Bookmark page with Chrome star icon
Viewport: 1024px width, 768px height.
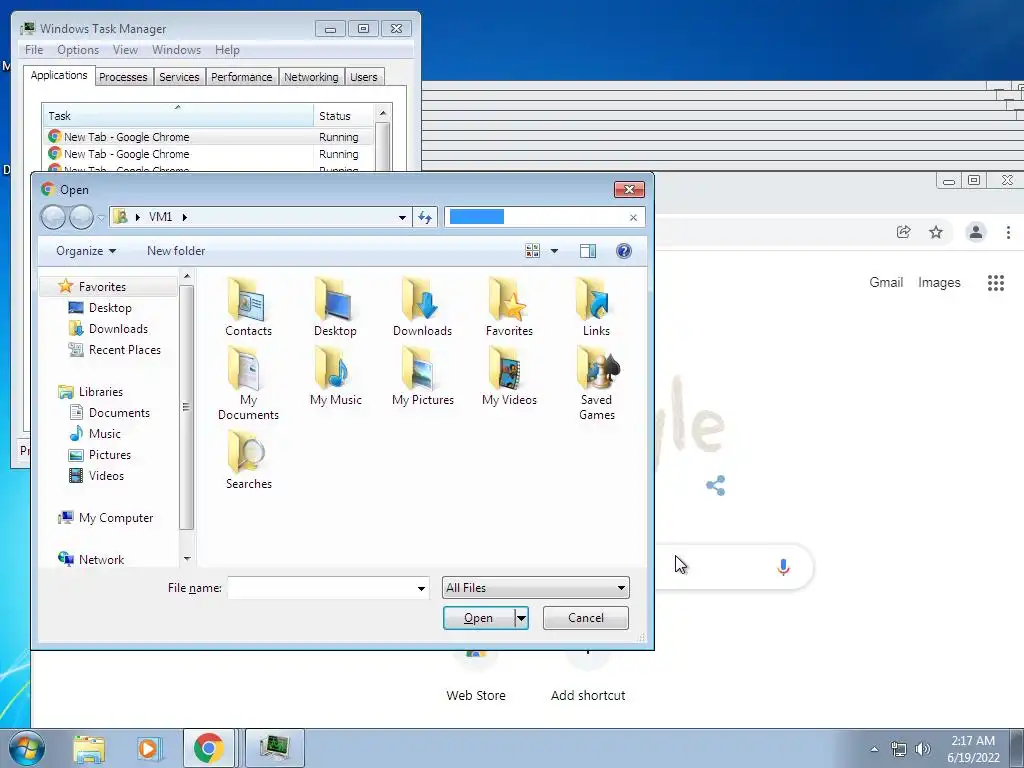[x=936, y=232]
